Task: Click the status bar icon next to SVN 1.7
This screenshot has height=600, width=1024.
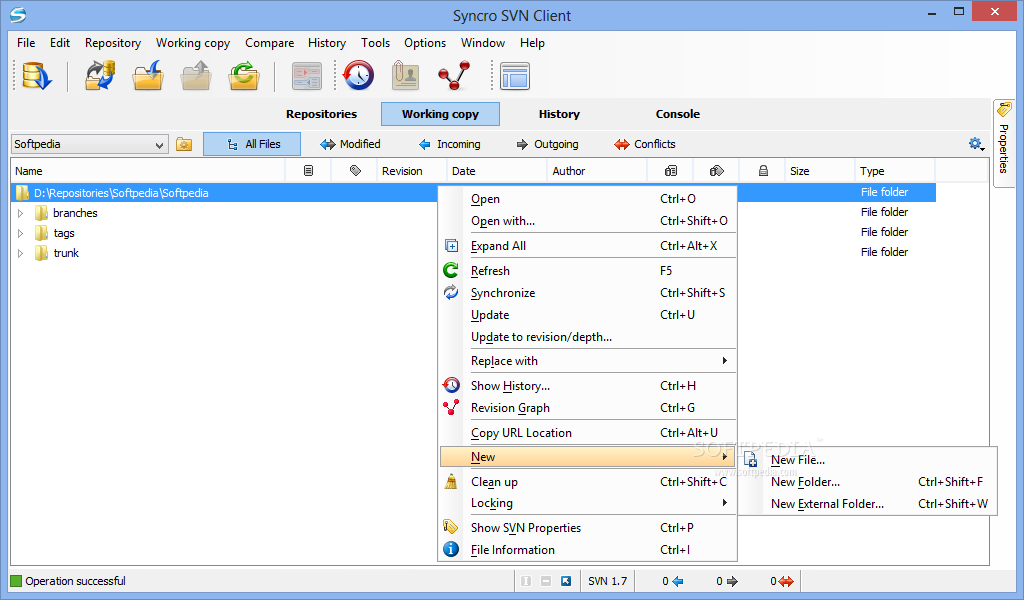Action: coord(566,580)
